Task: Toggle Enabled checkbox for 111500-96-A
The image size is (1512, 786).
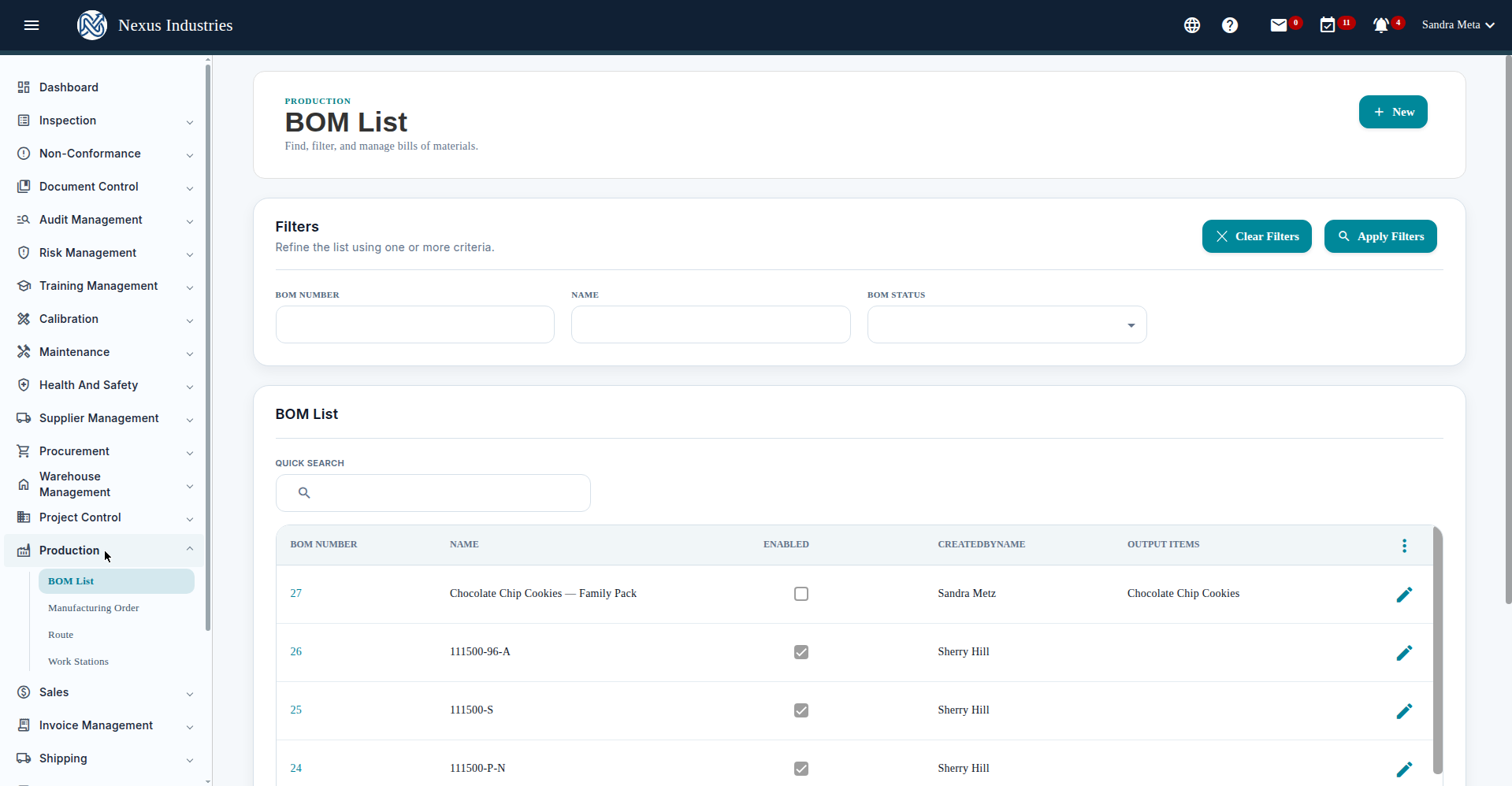Action: [x=801, y=652]
